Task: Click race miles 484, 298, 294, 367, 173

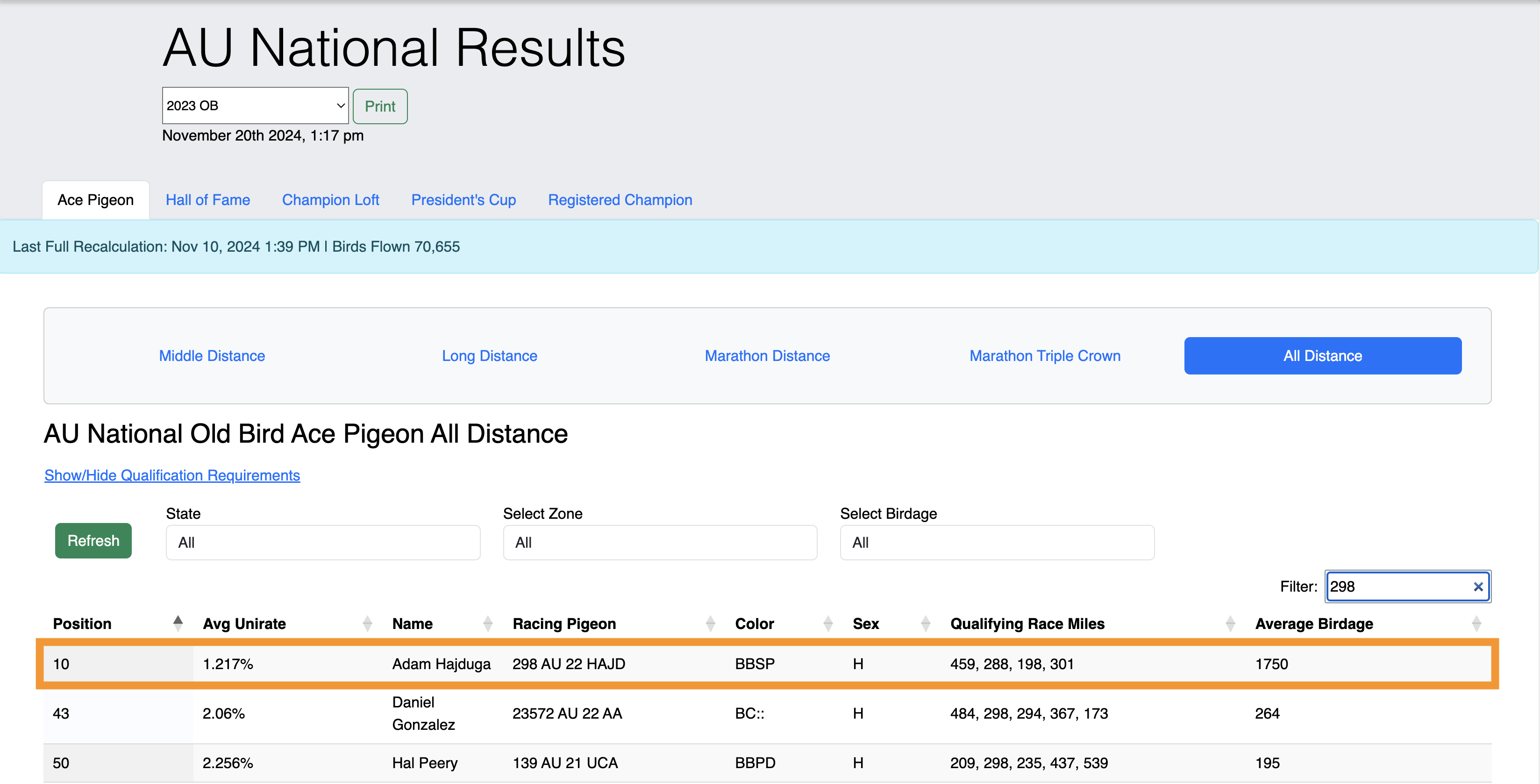Action: click(x=1029, y=713)
